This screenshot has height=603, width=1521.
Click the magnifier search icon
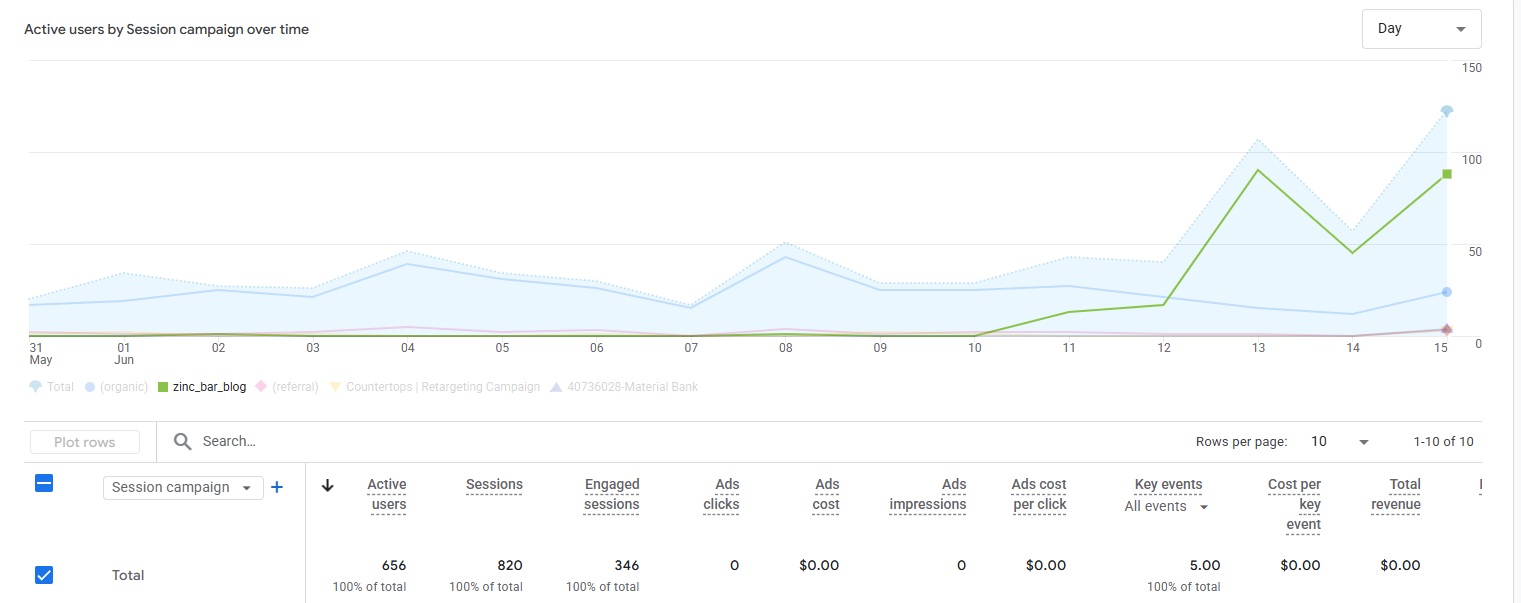pyautogui.click(x=182, y=441)
